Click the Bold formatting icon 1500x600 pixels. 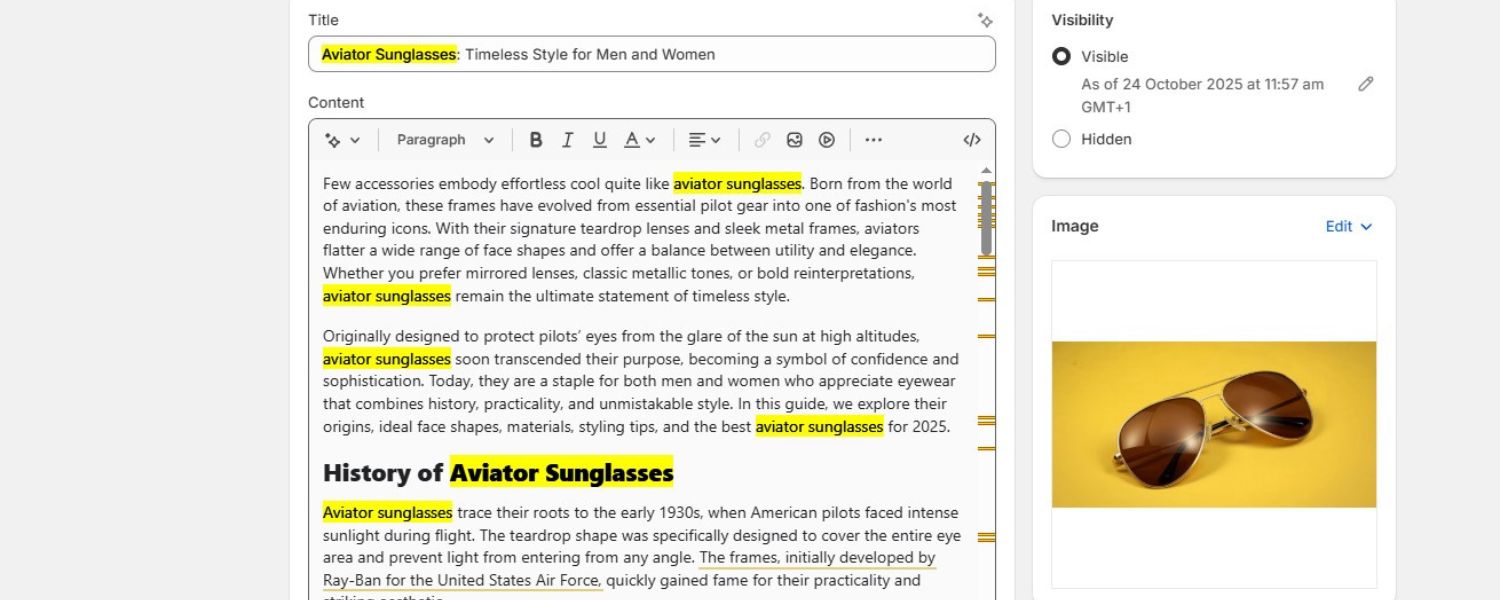(x=536, y=140)
